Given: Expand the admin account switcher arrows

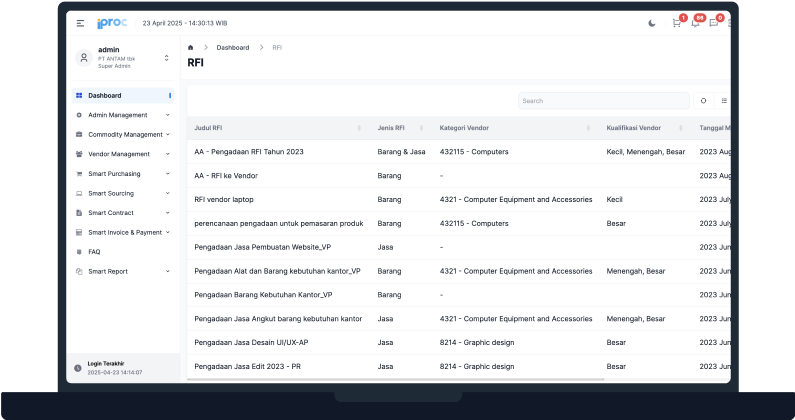Looking at the screenshot, I should click(166, 58).
